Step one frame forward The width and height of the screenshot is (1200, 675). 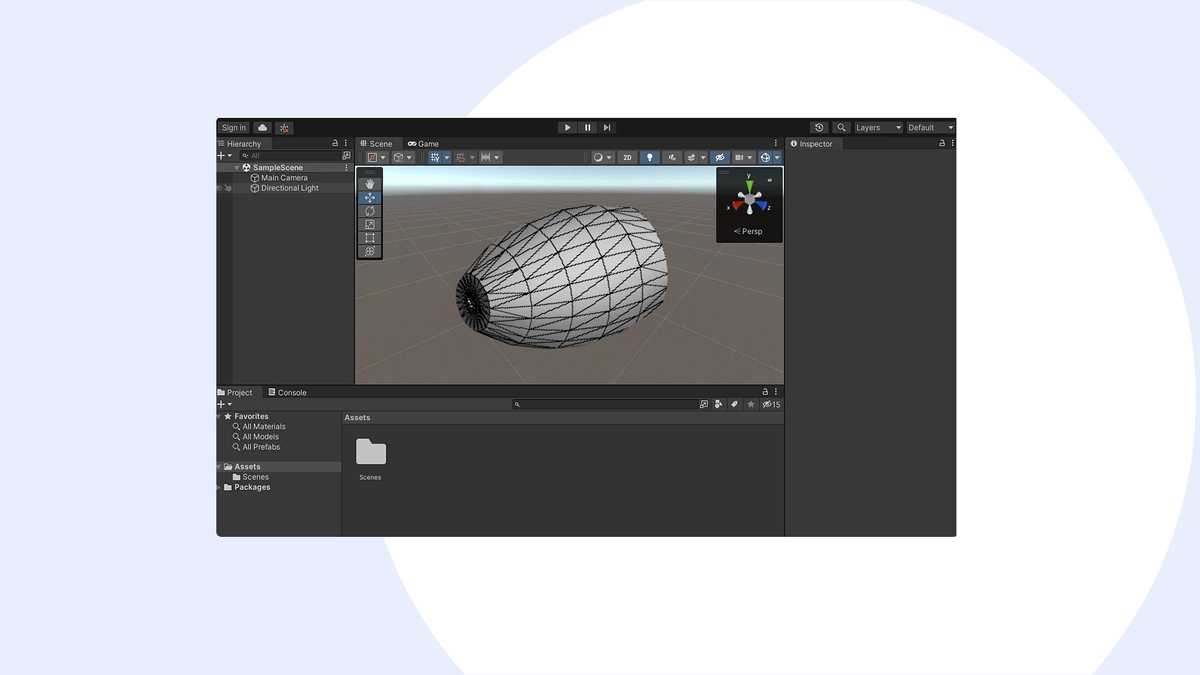607,128
